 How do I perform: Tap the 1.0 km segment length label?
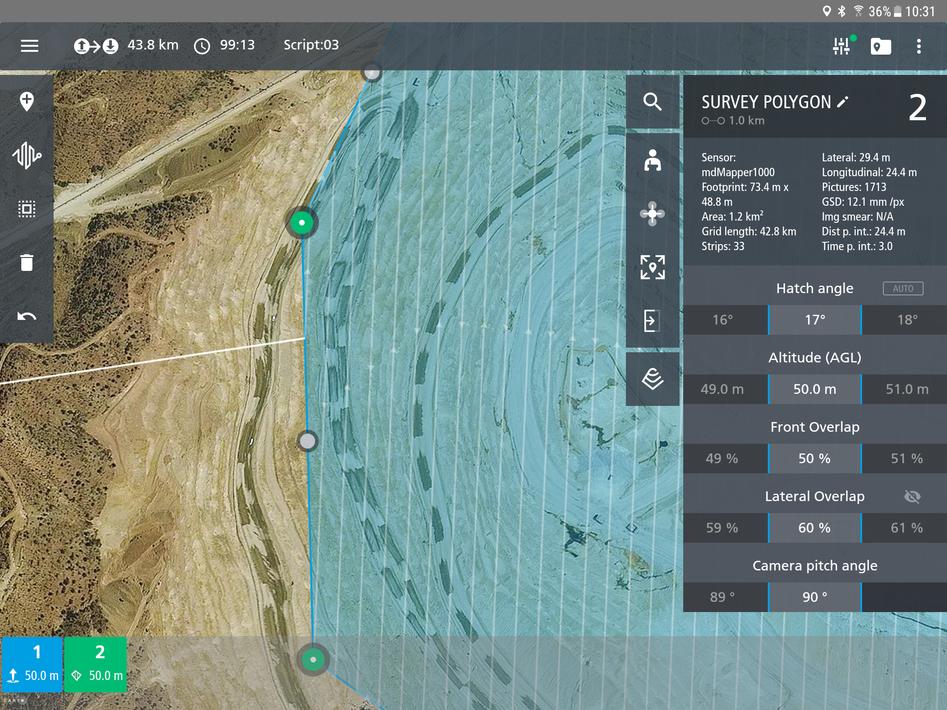(x=746, y=121)
